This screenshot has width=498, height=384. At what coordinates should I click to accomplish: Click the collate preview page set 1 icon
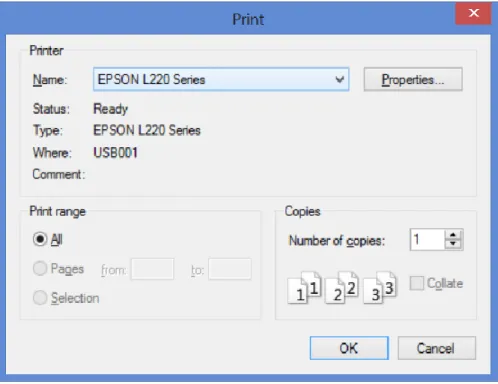coord(304,287)
